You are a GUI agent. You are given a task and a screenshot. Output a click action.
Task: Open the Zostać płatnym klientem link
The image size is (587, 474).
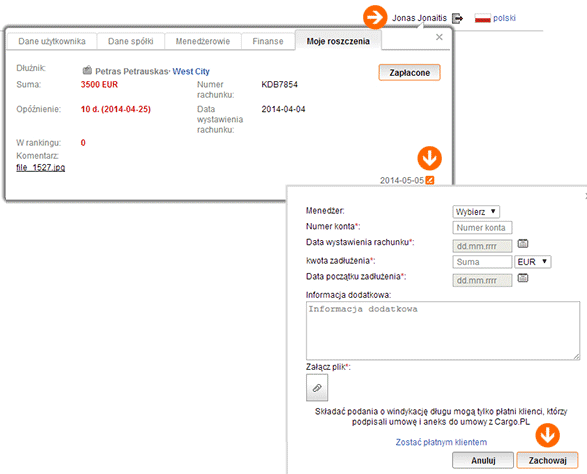[x=441, y=442]
